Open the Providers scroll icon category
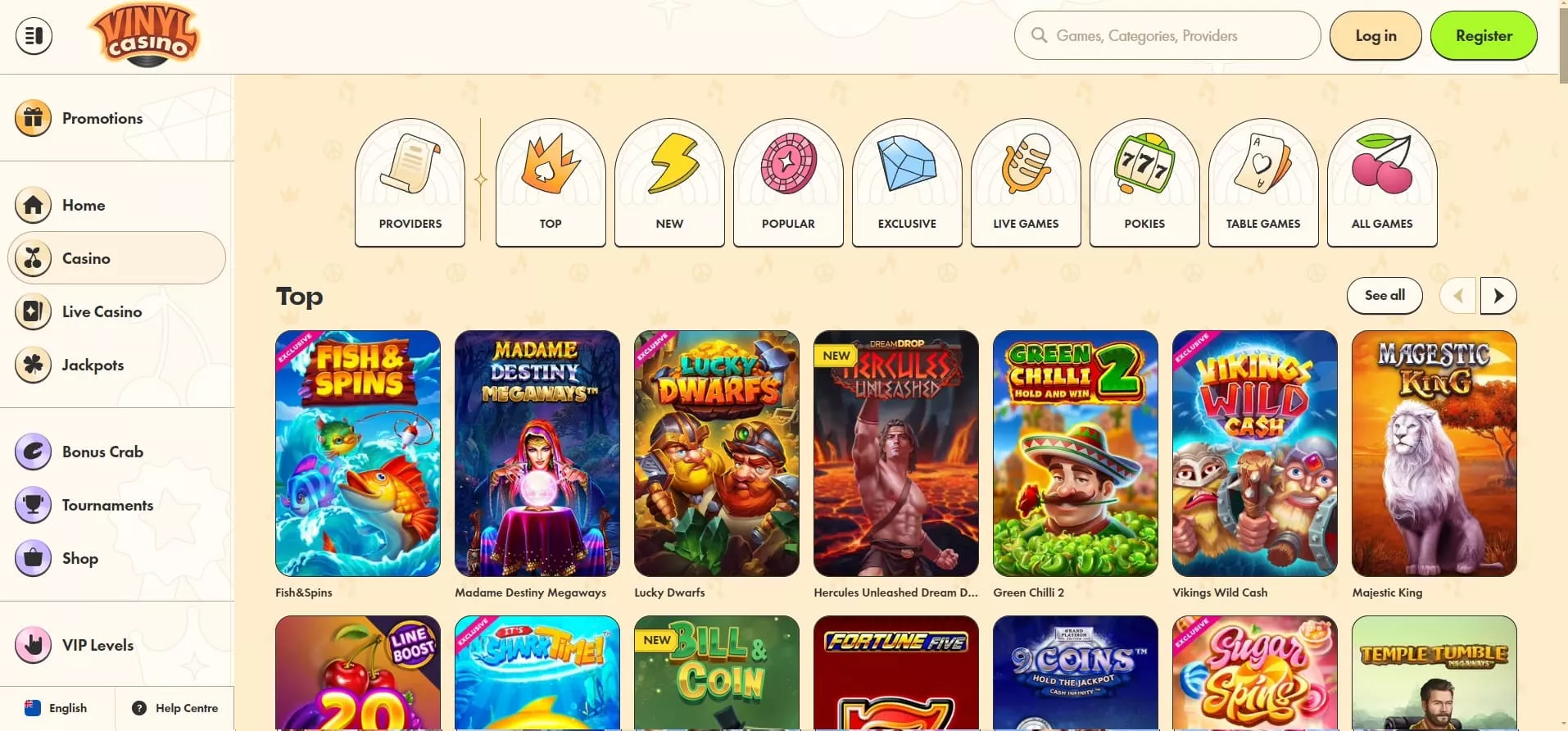 [x=410, y=182]
